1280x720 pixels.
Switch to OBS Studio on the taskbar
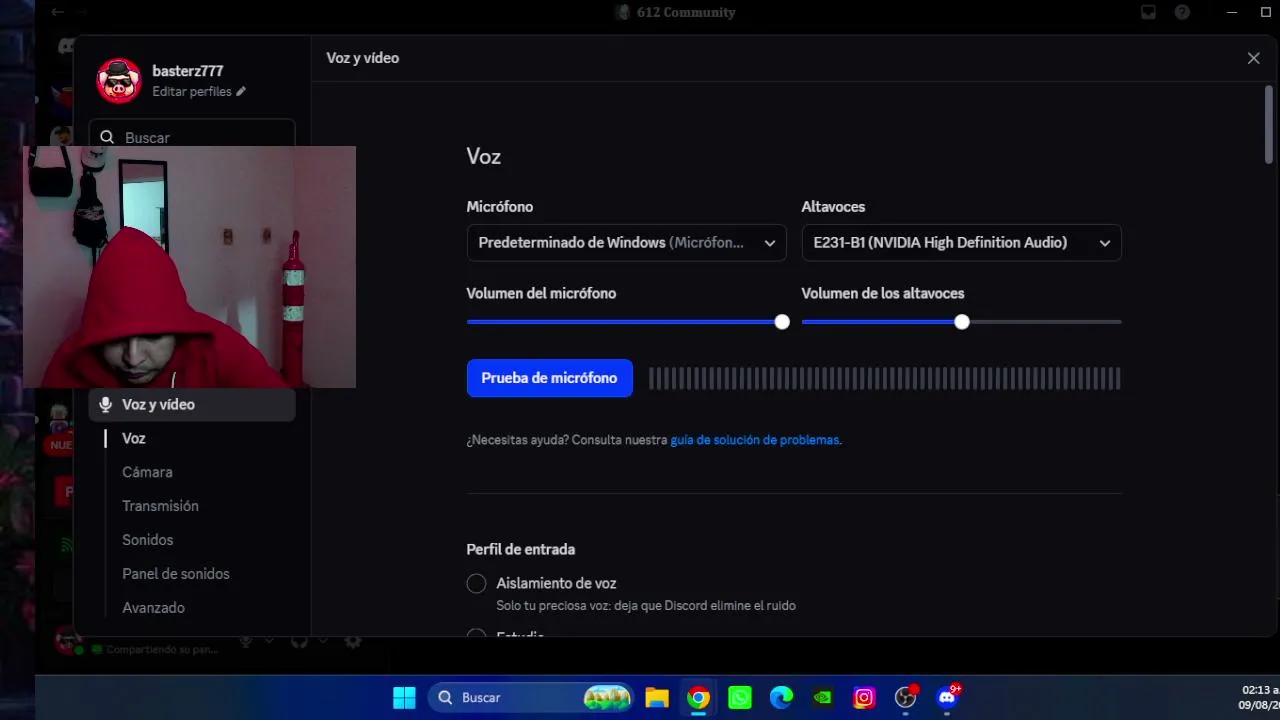906,698
